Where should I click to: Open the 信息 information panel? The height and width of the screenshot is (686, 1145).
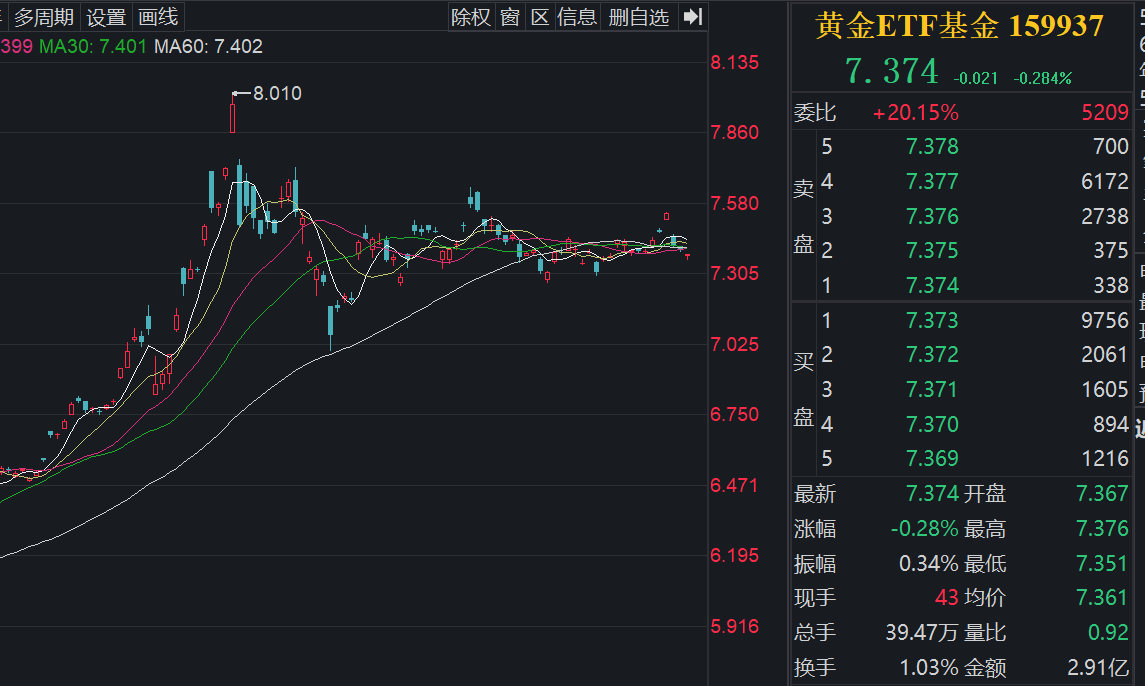578,16
